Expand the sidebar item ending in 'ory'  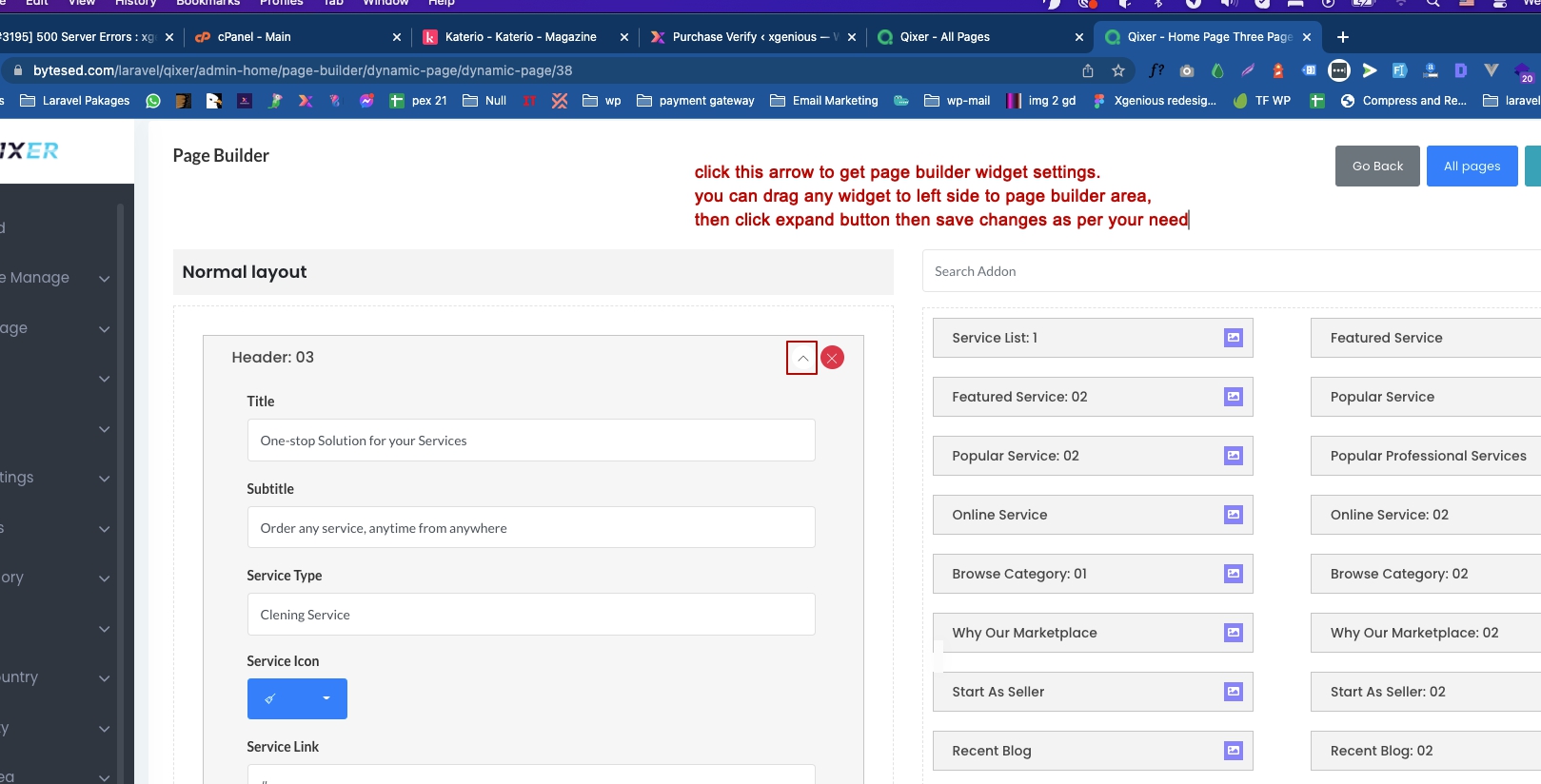point(105,578)
